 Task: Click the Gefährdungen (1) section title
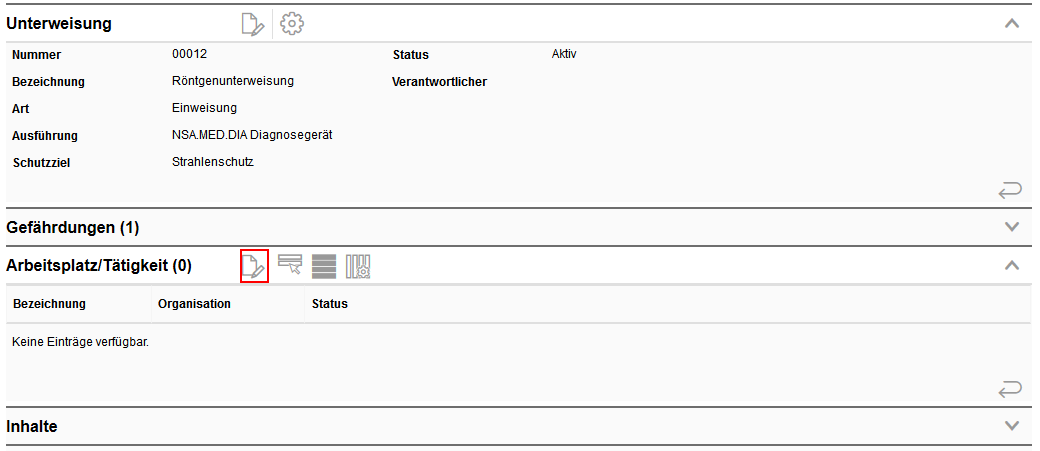pos(73,228)
